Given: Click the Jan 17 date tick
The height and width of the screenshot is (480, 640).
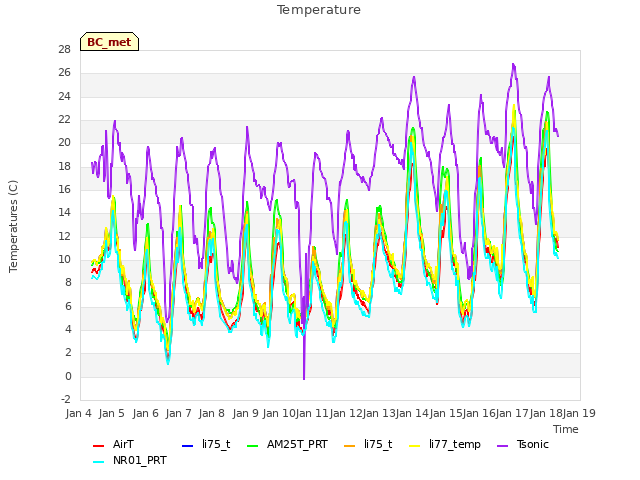Looking at the screenshot, I should pyautogui.click(x=512, y=413).
